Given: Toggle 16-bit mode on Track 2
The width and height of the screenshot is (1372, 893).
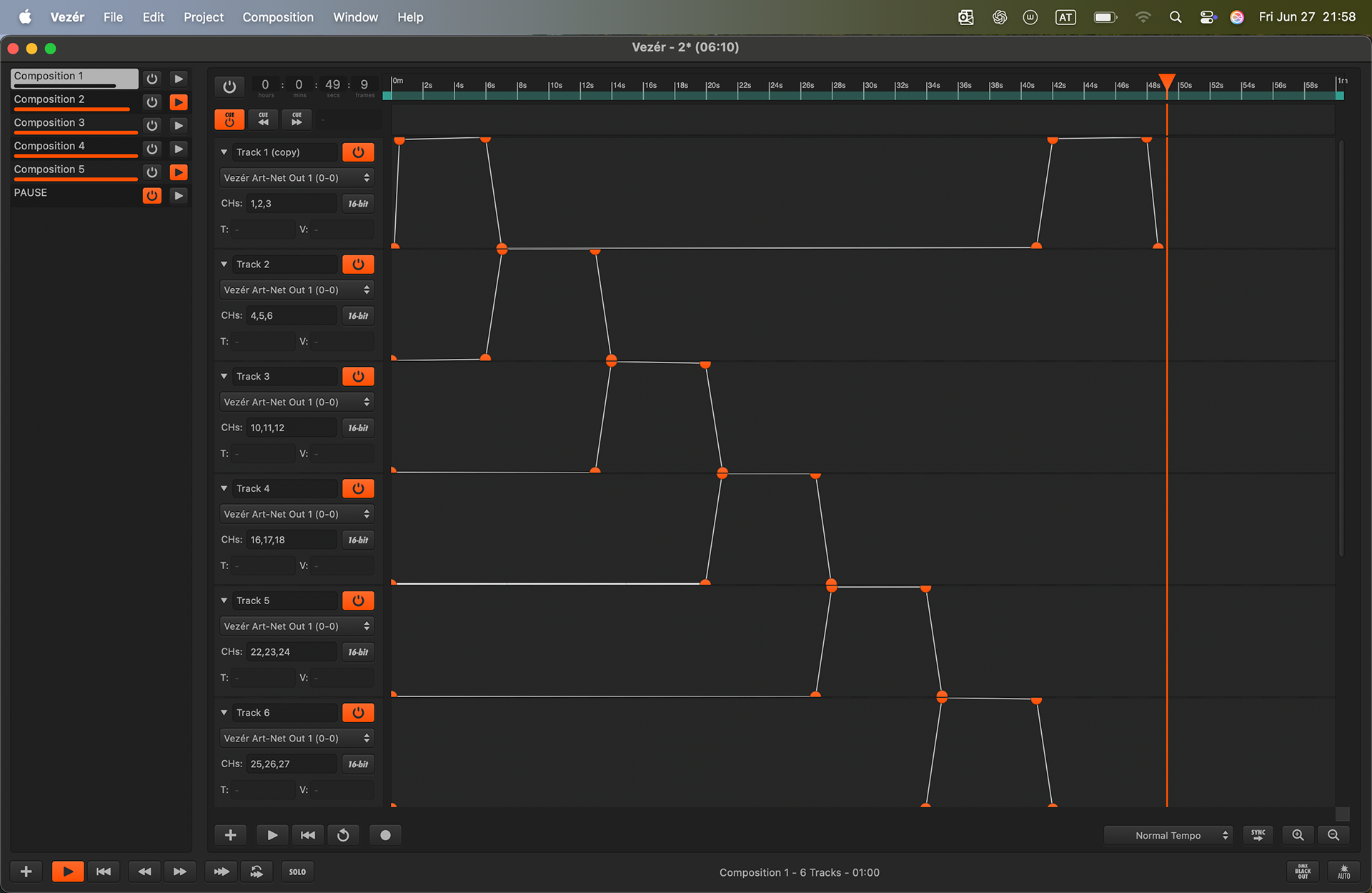Looking at the screenshot, I should [358, 316].
